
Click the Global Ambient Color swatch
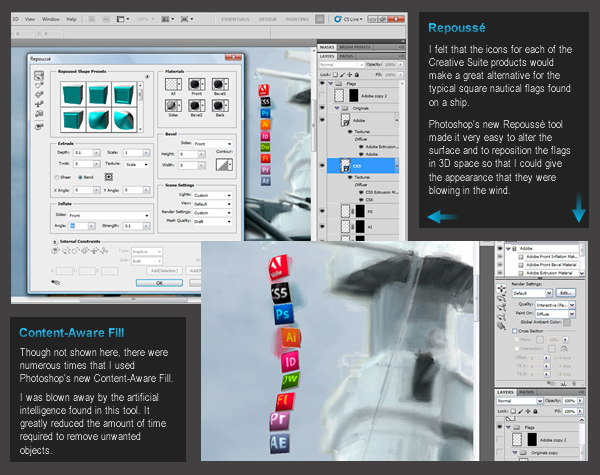pyautogui.click(x=567, y=322)
